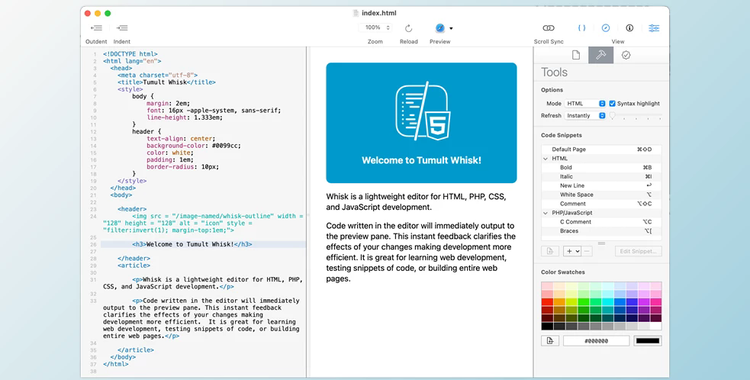This screenshot has height=380, width=750.
Task: Click the curly braces View icon
Action: point(582,28)
